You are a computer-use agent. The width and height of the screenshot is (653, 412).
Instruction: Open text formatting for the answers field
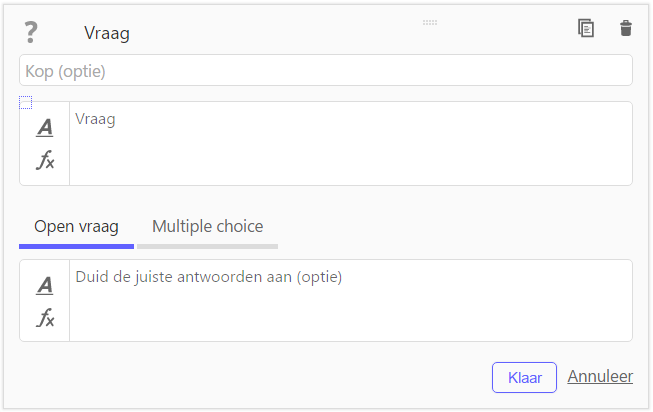point(45,285)
